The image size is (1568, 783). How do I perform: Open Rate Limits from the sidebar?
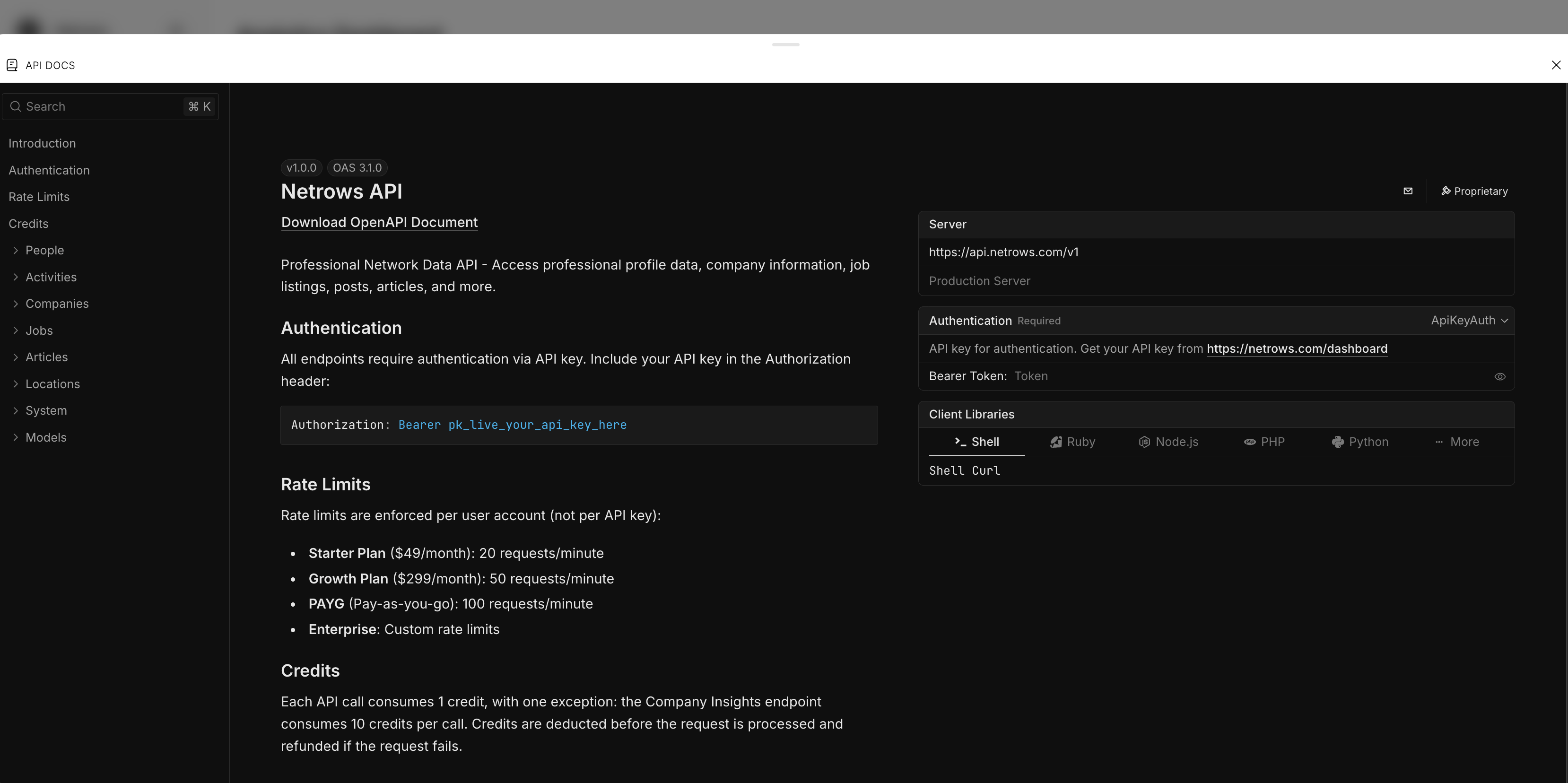point(39,197)
